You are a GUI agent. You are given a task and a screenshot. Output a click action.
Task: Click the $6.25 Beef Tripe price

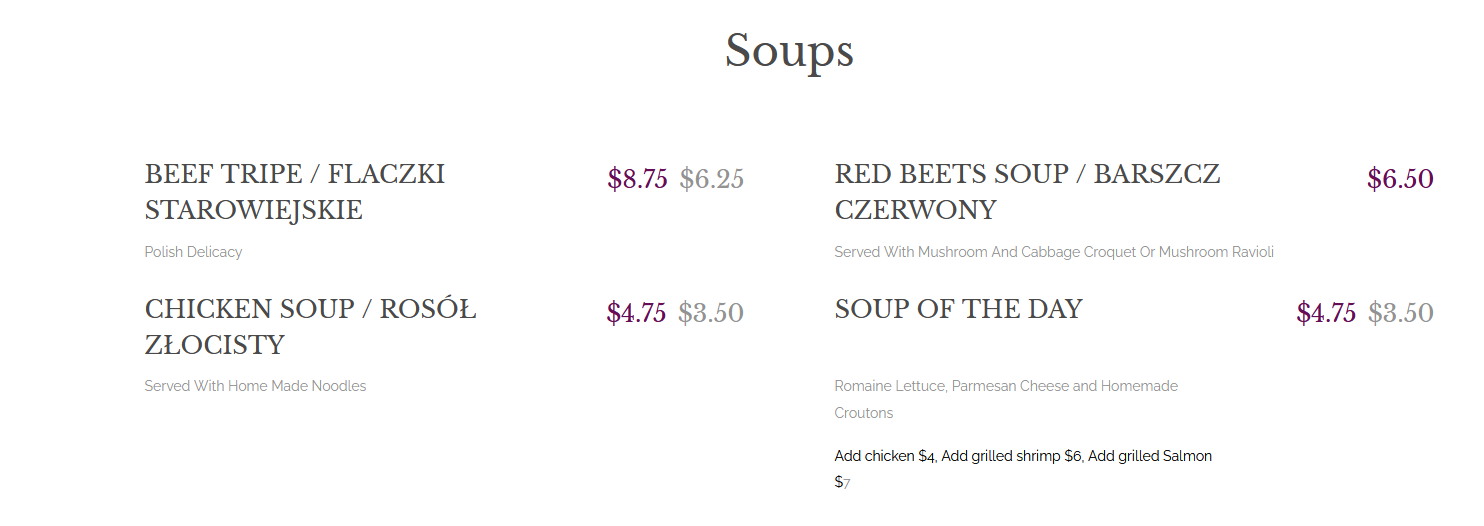click(711, 179)
